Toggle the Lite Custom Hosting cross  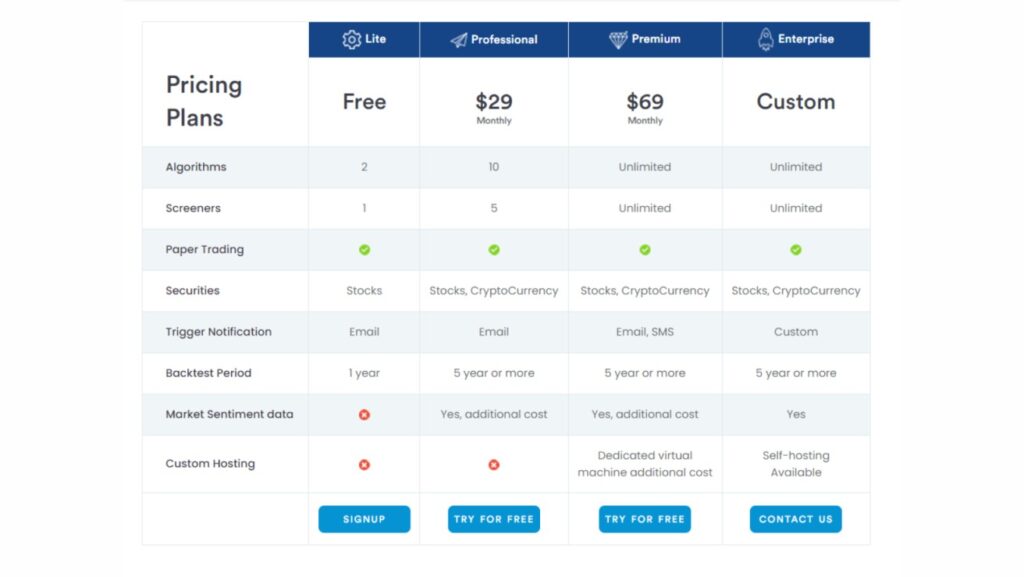[x=364, y=464]
